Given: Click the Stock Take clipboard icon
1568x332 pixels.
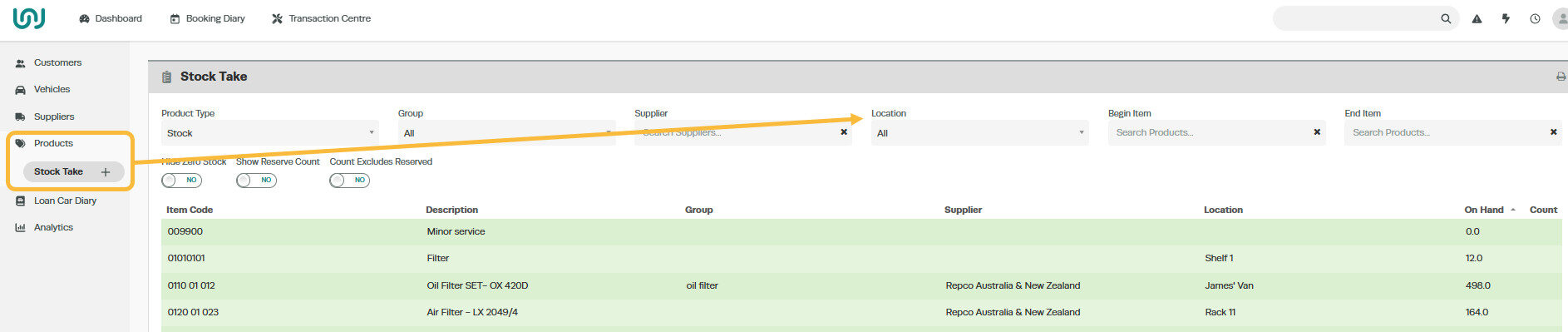Looking at the screenshot, I should tap(166, 77).
